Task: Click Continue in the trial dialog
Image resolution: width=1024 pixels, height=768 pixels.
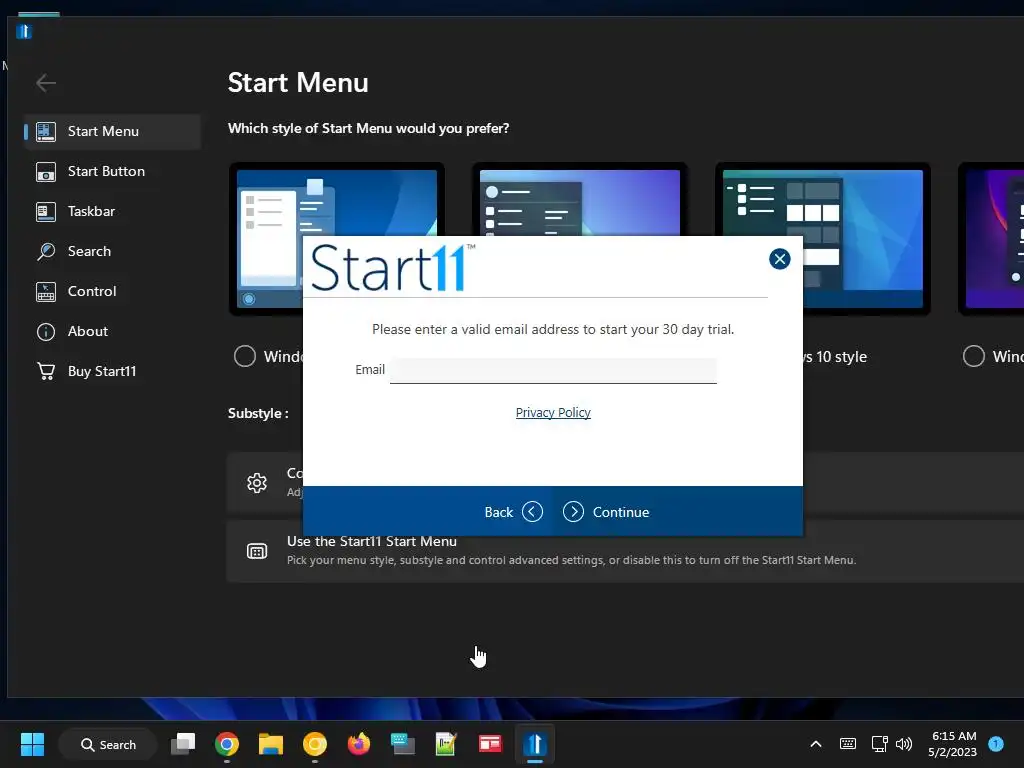Action: pyautogui.click(x=606, y=512)
